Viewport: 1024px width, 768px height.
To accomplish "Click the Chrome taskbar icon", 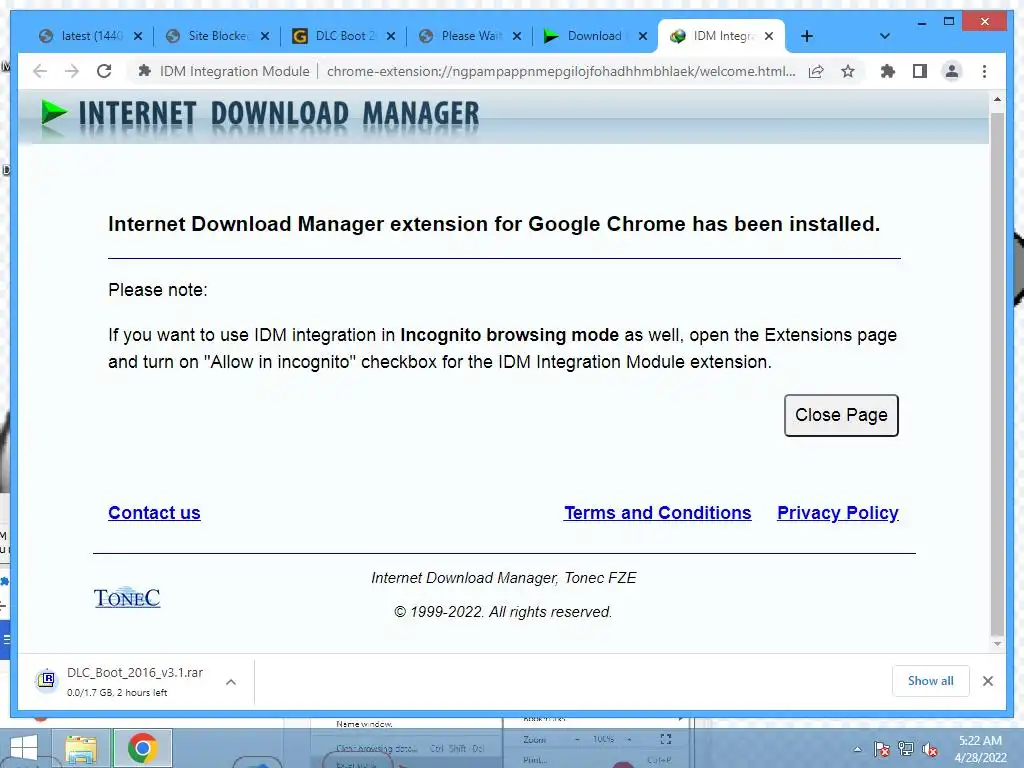I will point(142,748).
